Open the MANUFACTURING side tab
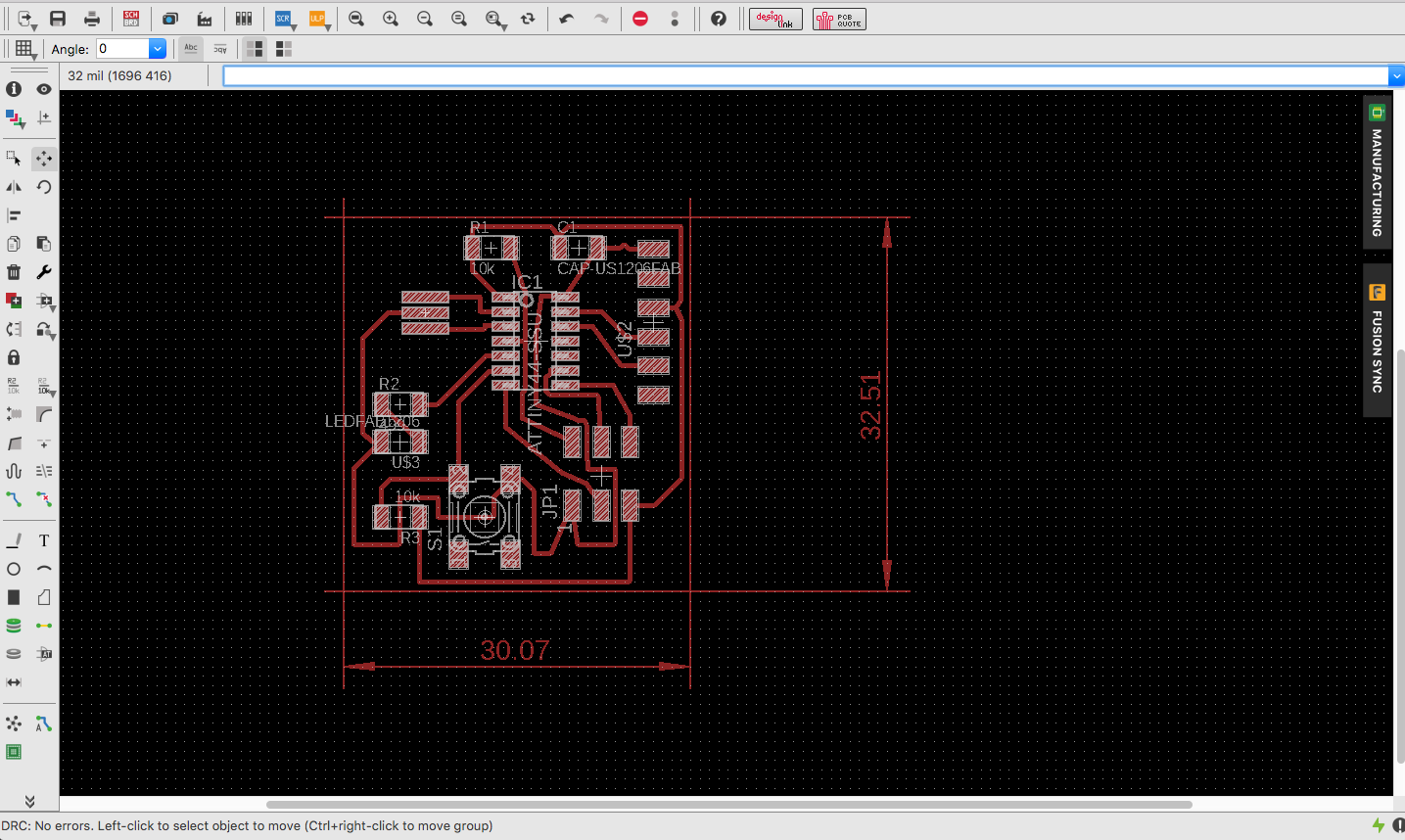Screen dimensions: 1405x840 pyautogui.click(x=1377, y=172)
